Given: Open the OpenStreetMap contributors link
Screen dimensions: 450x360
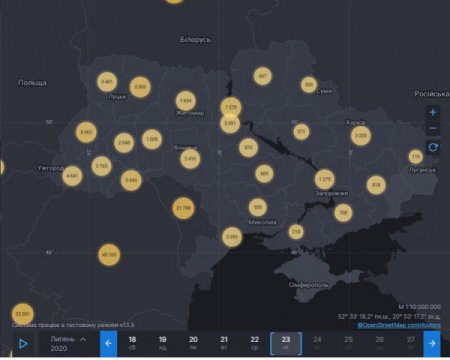Looking at the screenshot, I should pyautogui.click(x=399, y=325).
